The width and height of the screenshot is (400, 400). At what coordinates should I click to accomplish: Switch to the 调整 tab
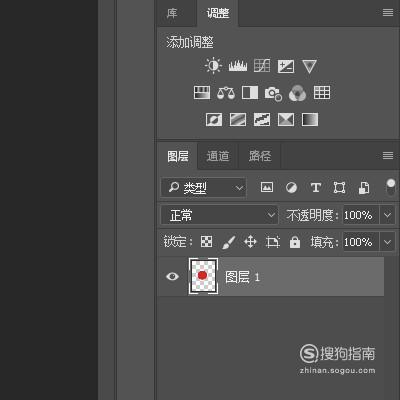pyautogui.click(x=218, y=13)
